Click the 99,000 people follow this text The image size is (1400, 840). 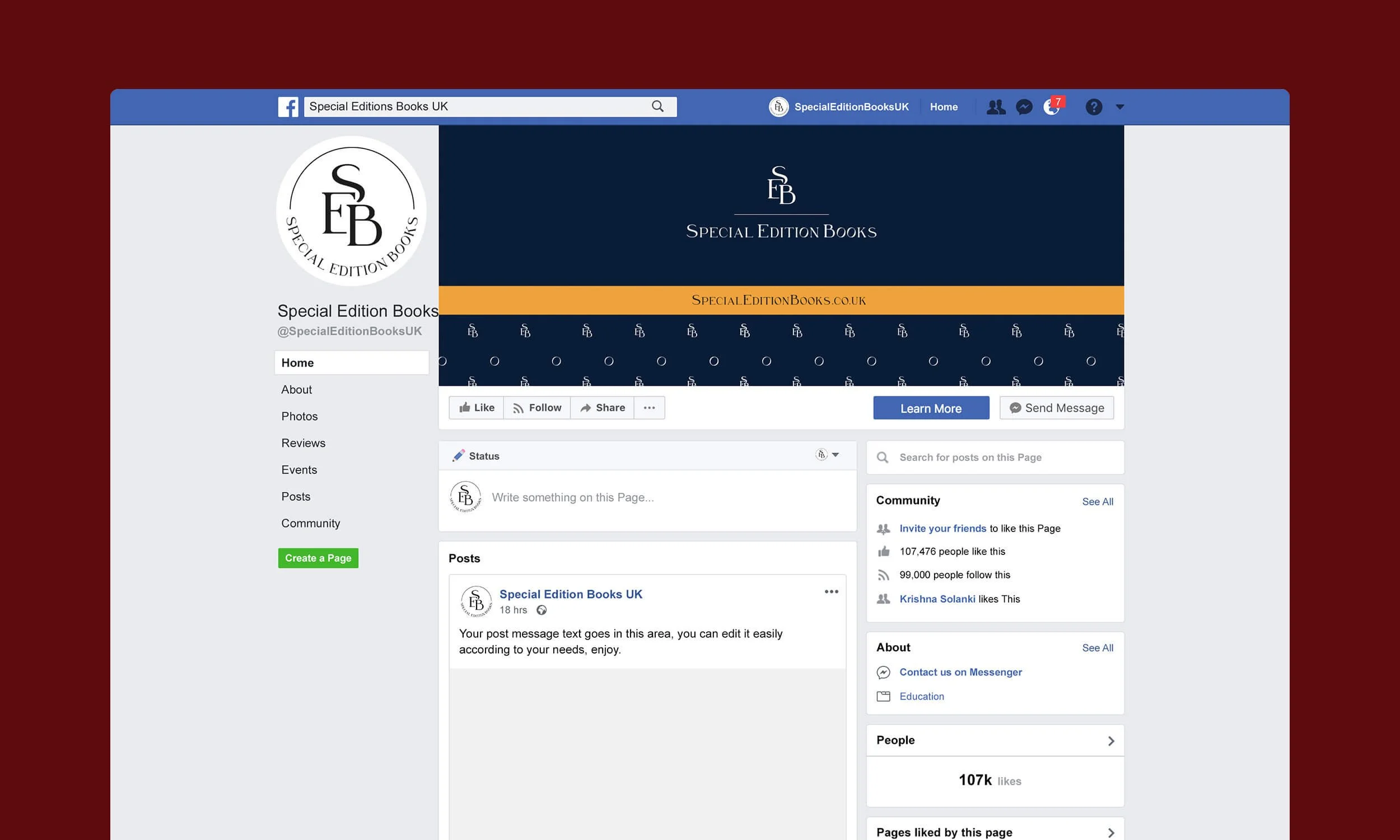(x=955, y=575)
